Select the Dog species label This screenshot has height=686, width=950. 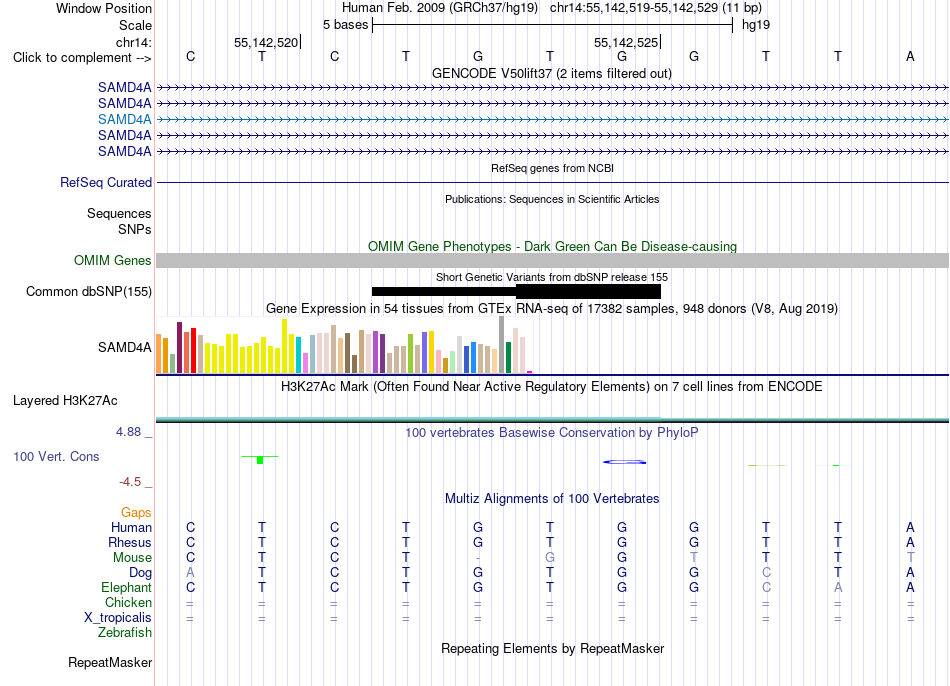coord(141,573)
